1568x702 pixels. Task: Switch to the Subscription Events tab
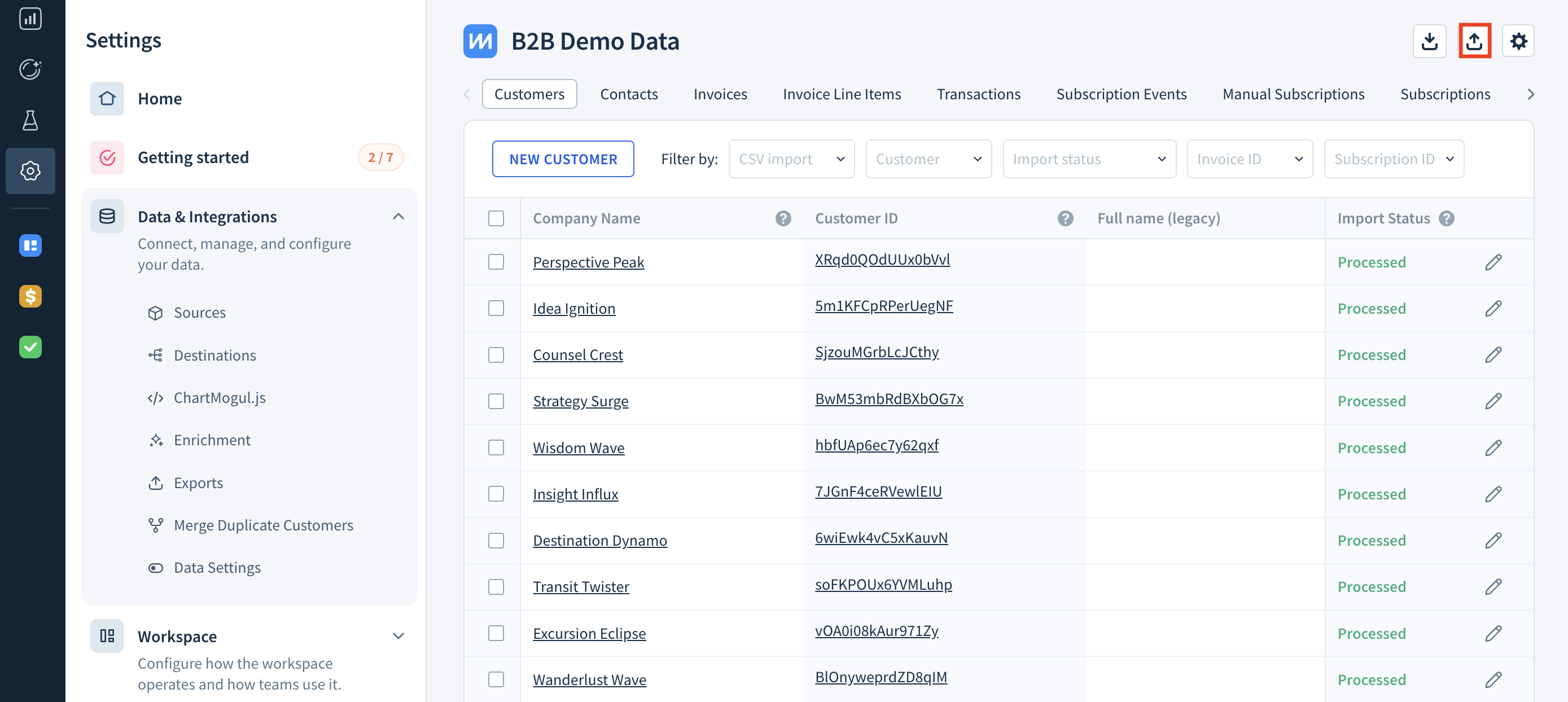1121,94
